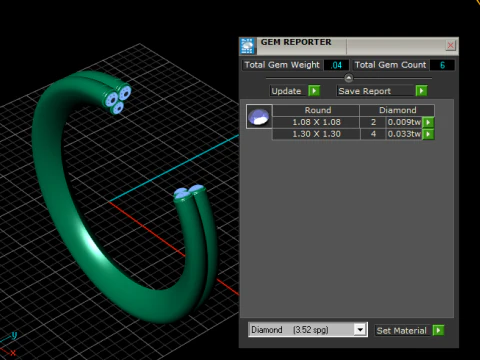Click the Update label
480x360 pixels.
[286, 91]
